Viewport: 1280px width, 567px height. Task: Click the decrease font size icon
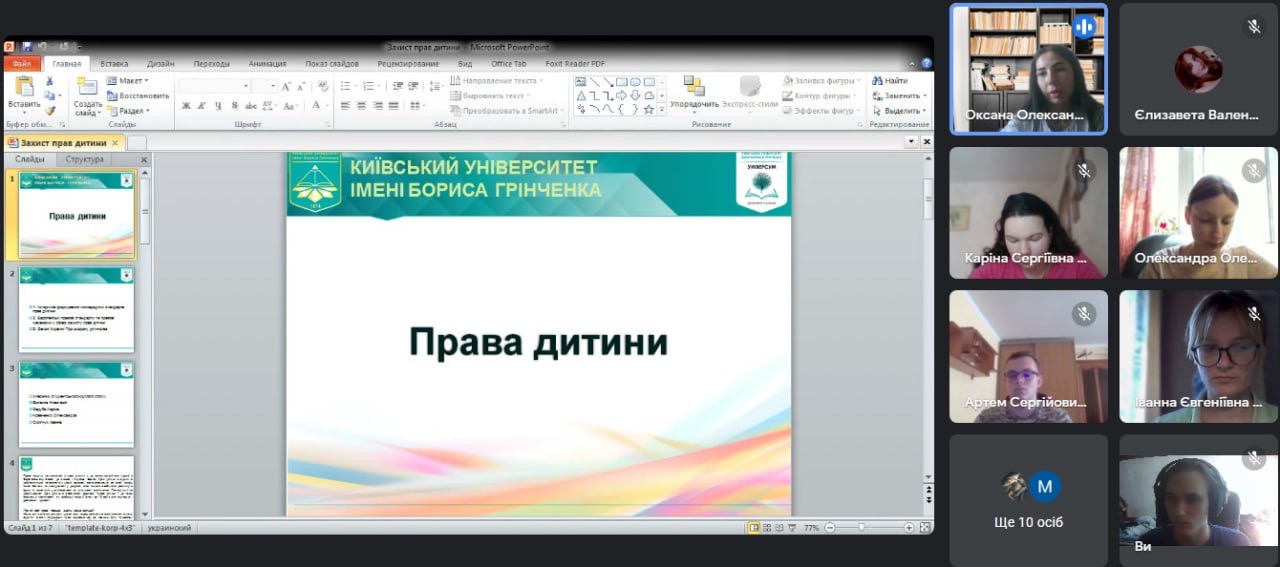tap(301, 87)
